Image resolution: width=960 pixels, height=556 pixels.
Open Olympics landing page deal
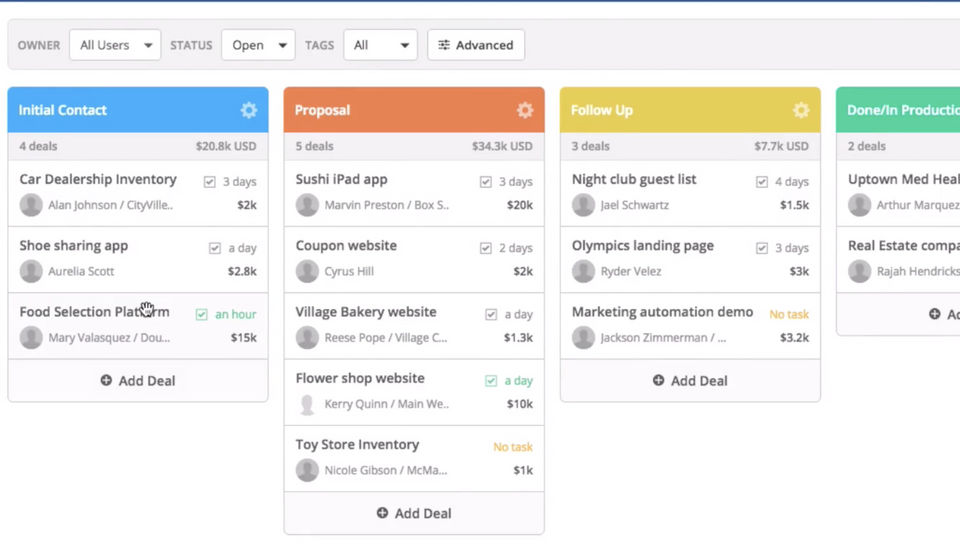(x=642, y=246)
